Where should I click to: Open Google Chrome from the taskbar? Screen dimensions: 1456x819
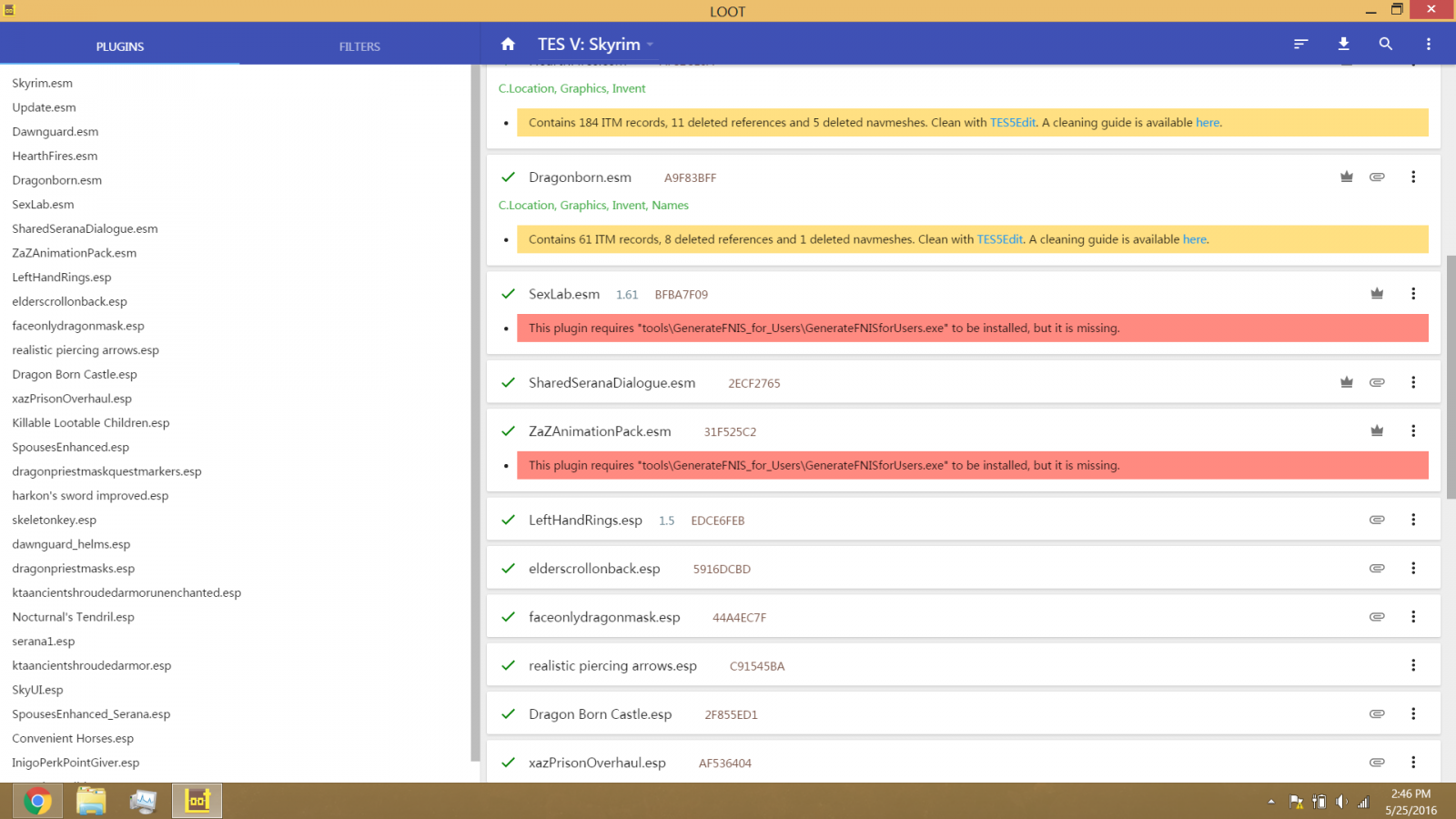[37, 801]
